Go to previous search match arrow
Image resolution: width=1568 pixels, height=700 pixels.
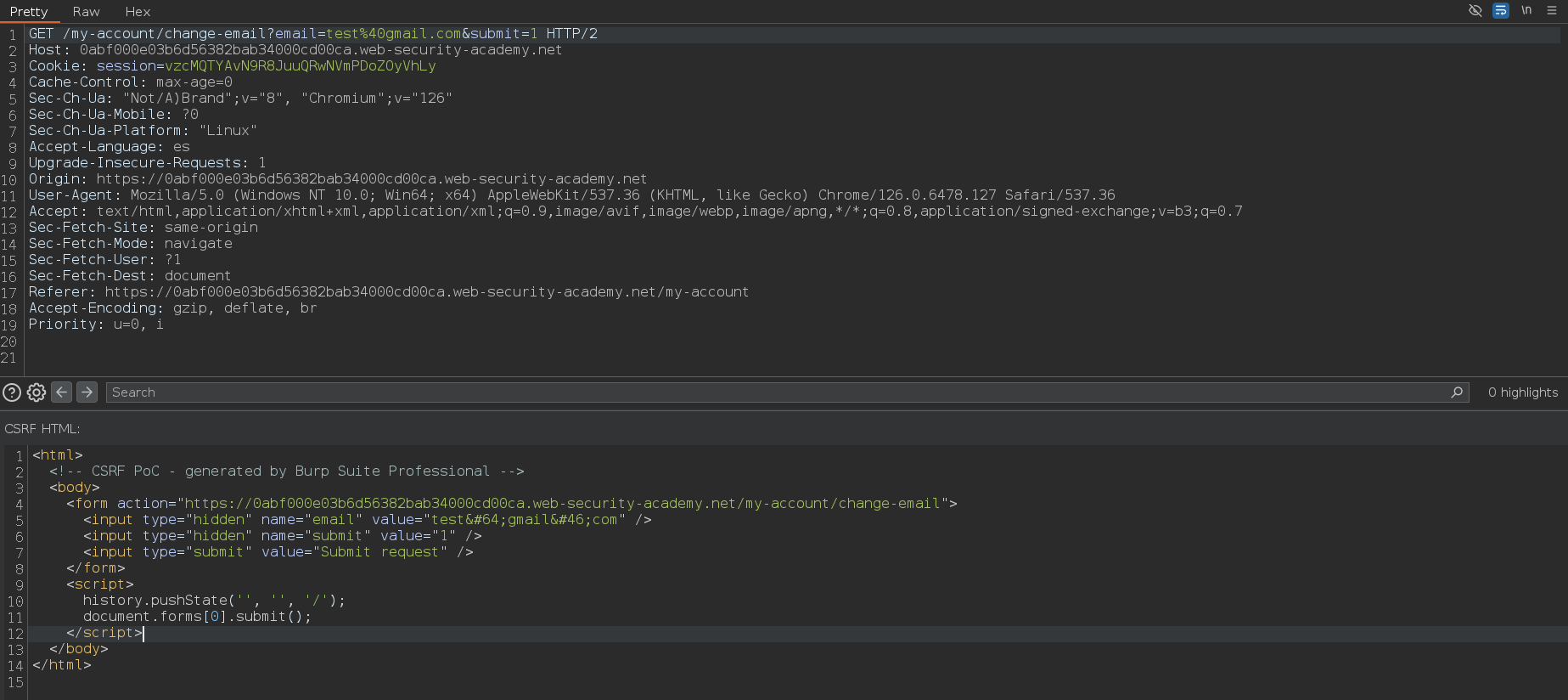pyautogui.click(x=62, y=392)
